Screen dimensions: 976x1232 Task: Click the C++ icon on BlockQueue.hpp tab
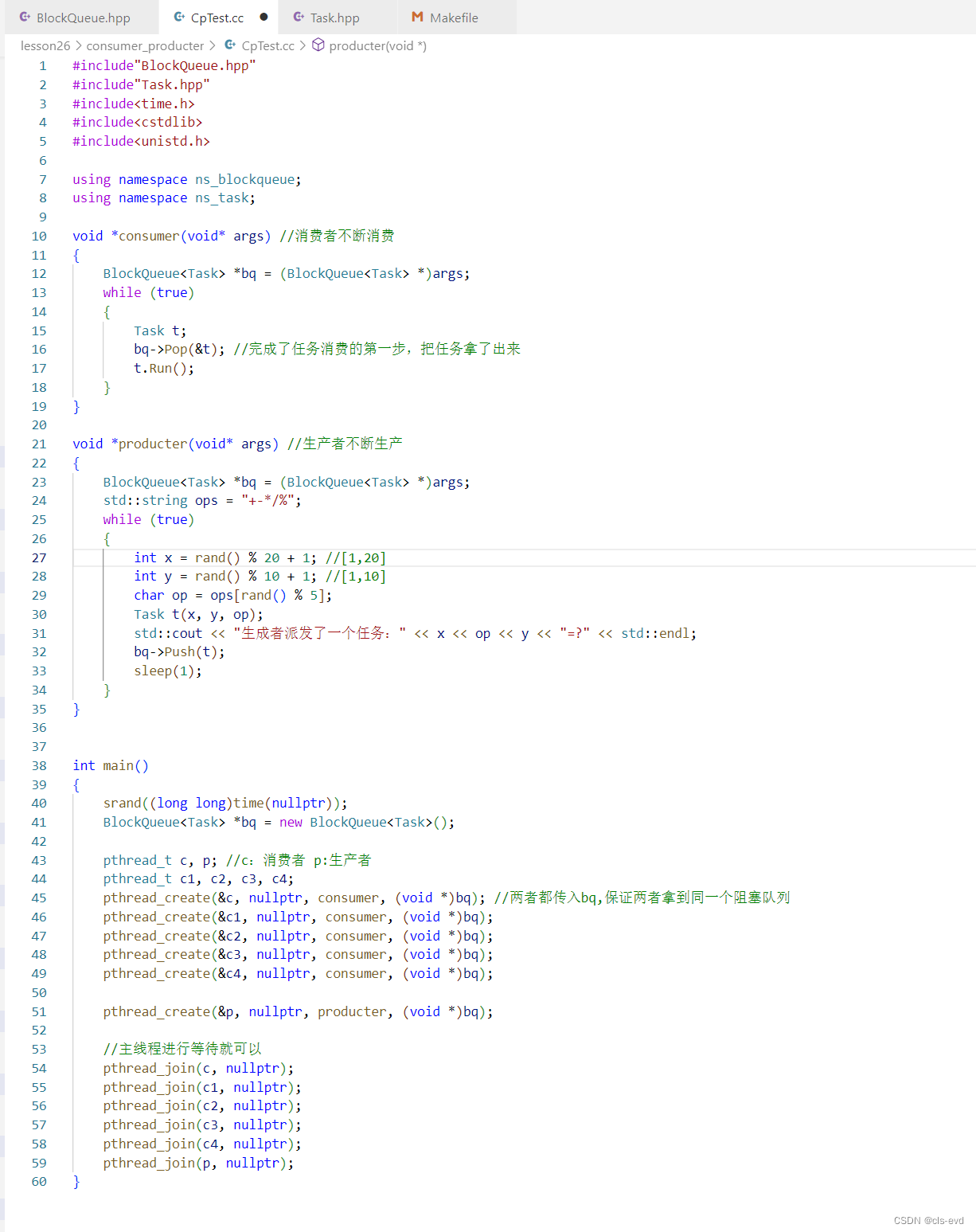pos(24,17)
